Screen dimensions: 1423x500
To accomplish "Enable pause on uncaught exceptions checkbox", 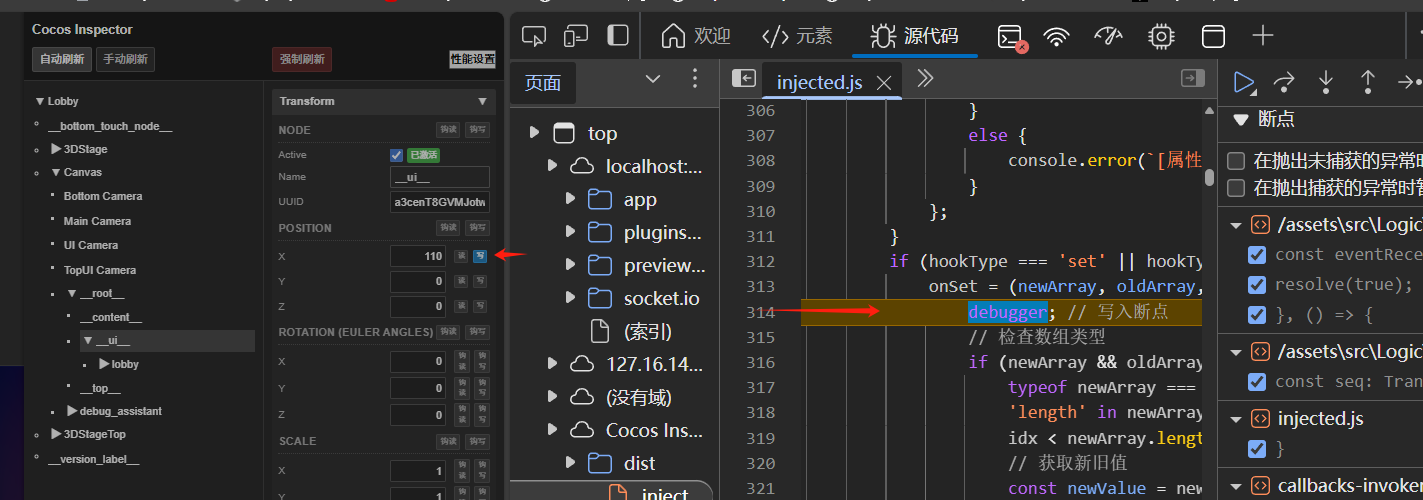I will click(1237, 161).
